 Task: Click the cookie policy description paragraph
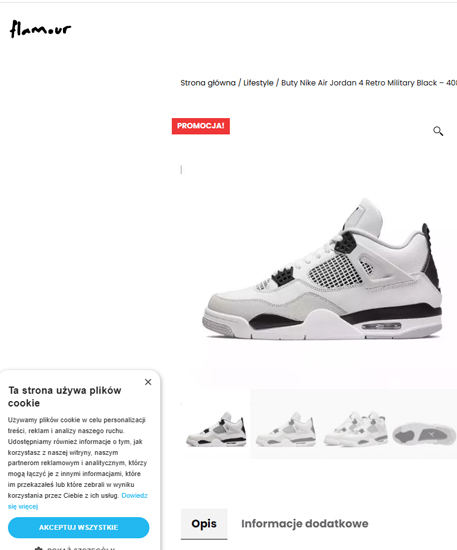pos(78,463)
